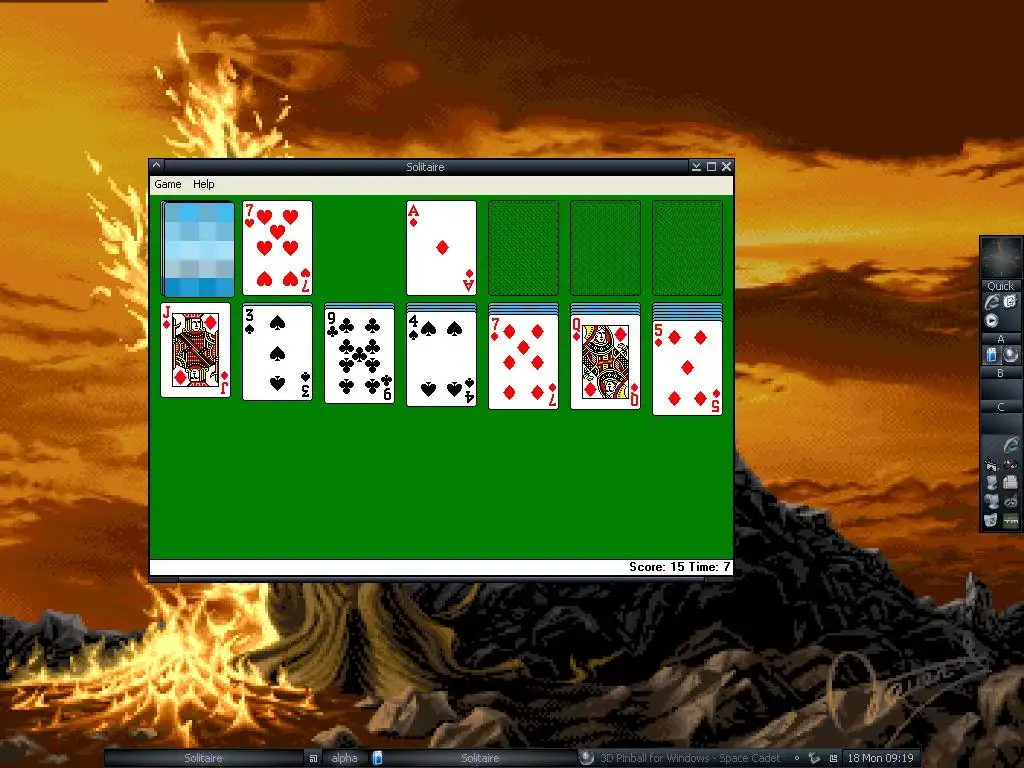Viewport: 1024px width, 768px height.
Task: Select the 4 of spades card
Action: (x=441, y=359)
